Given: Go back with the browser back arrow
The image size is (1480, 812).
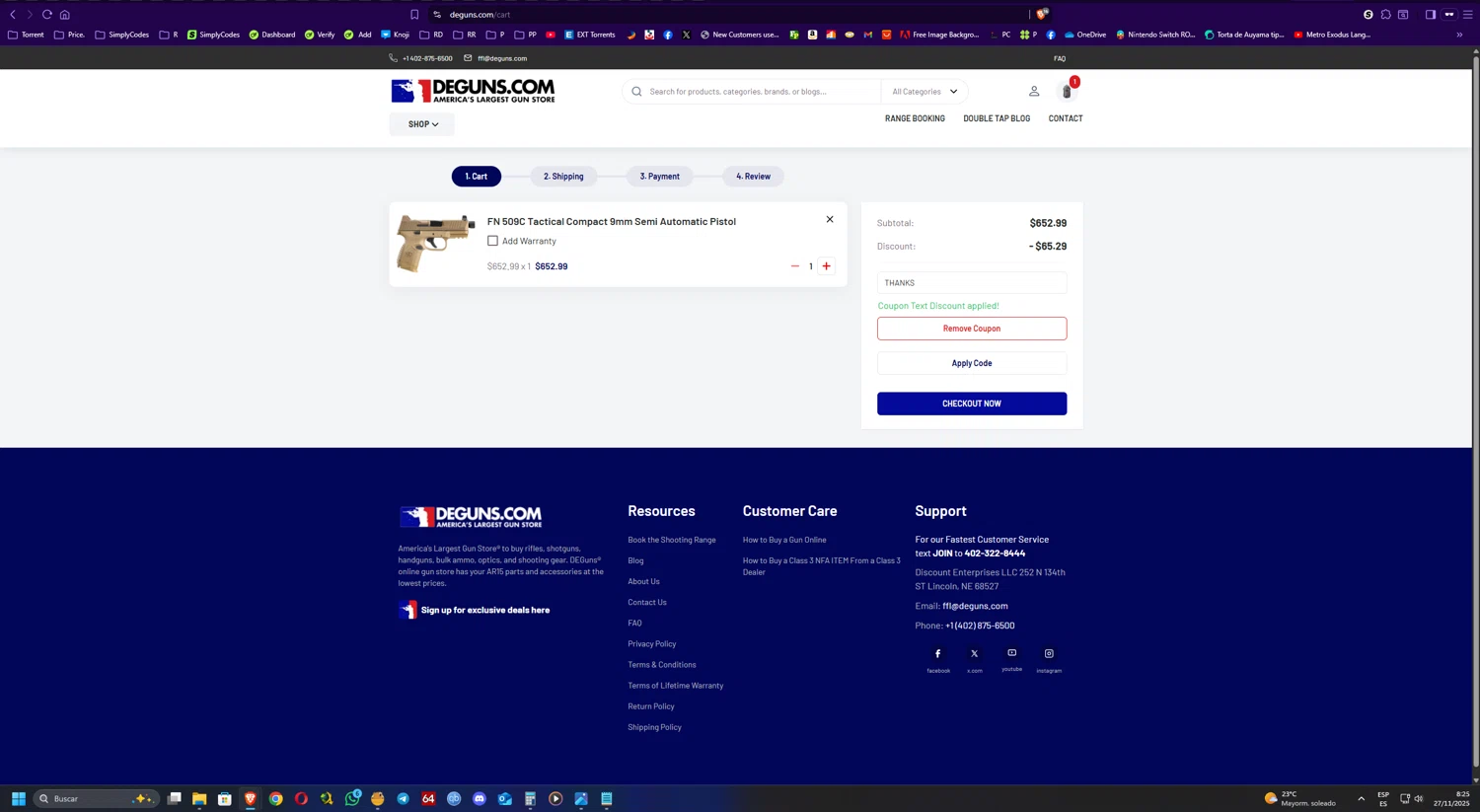Looking at the screenshot, I should click(x=13, y=15).
